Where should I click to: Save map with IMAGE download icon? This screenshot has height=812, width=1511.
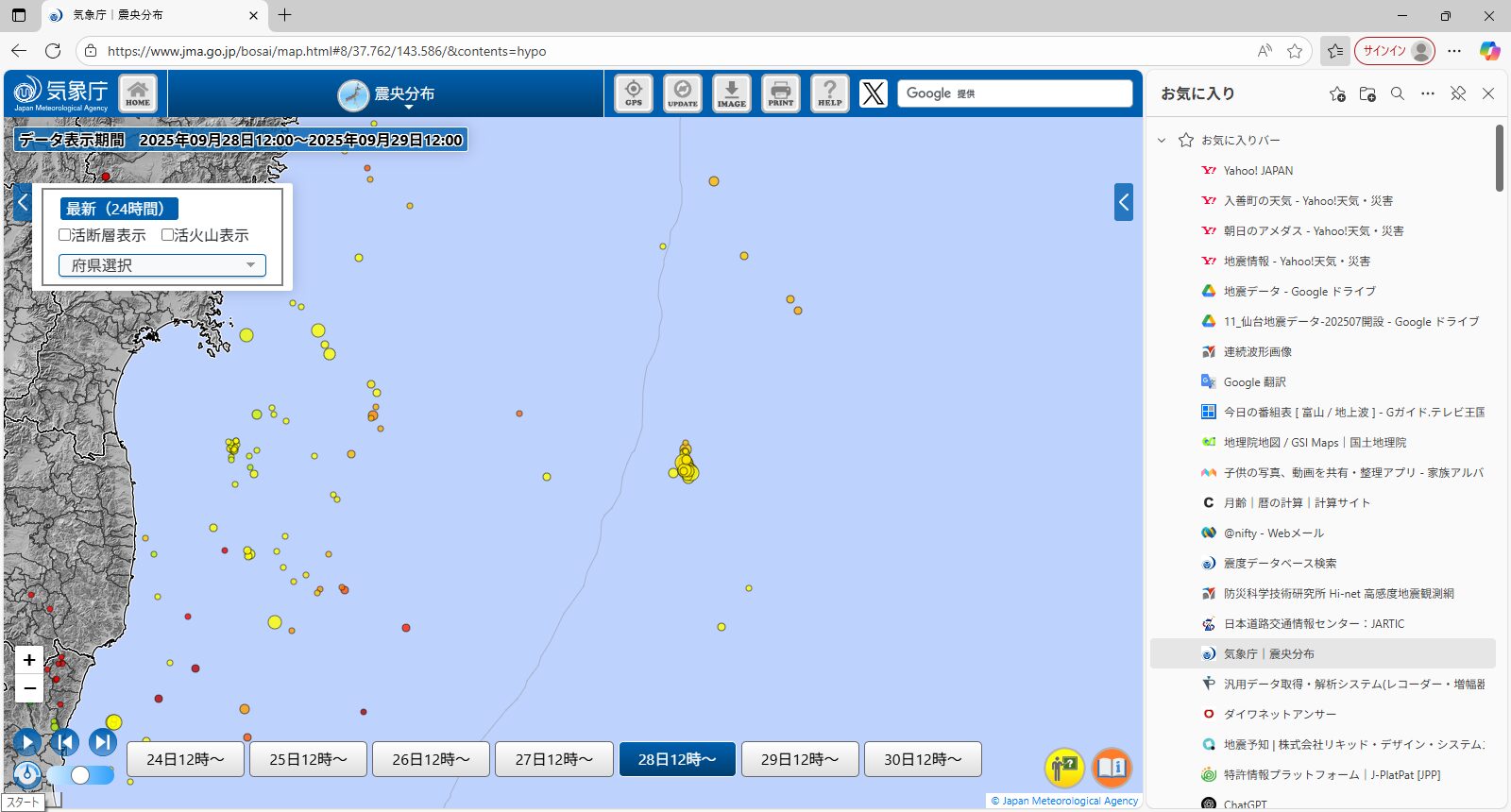(x=731, y=93)
